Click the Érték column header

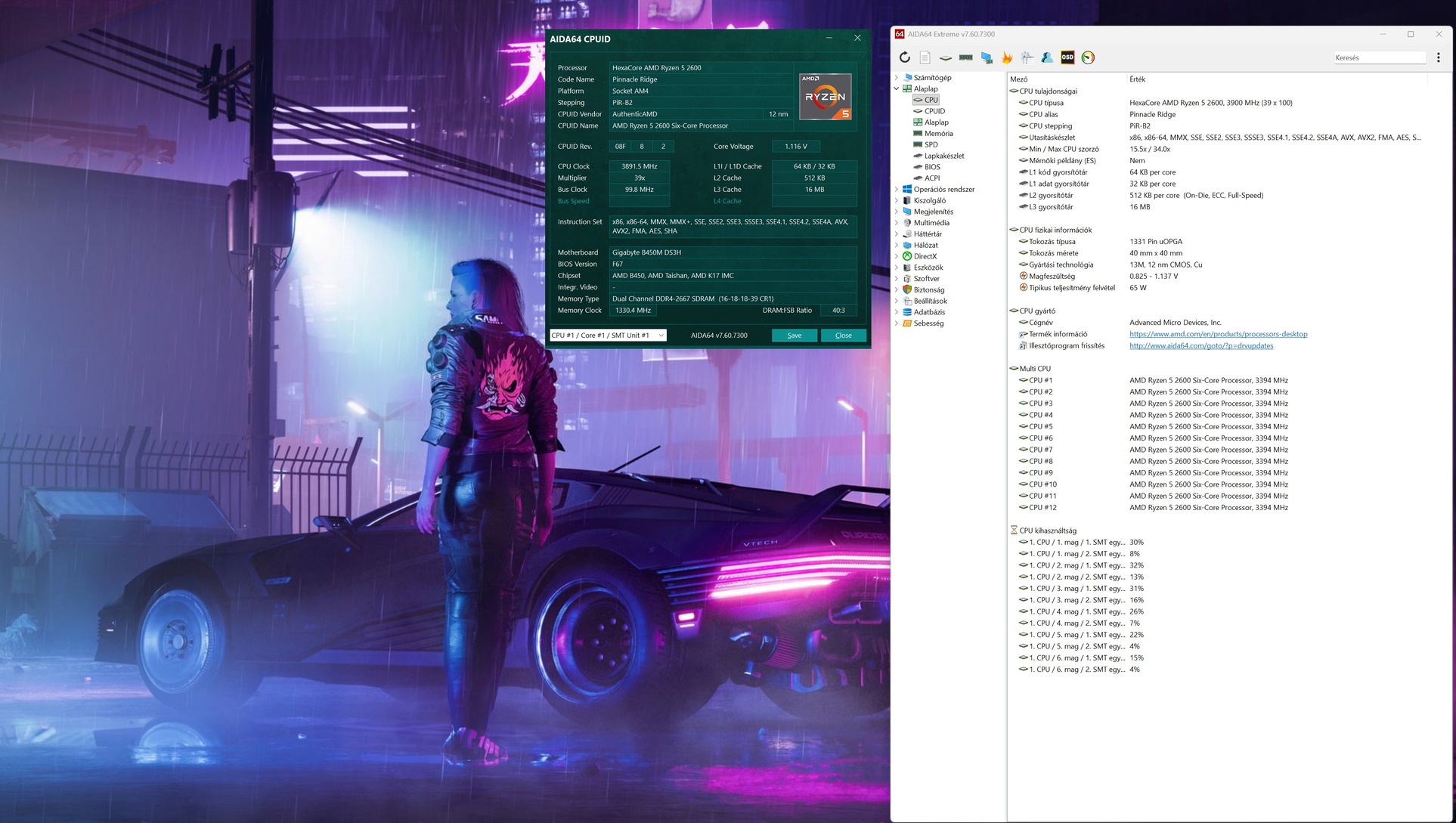(x=1137, y=79)
